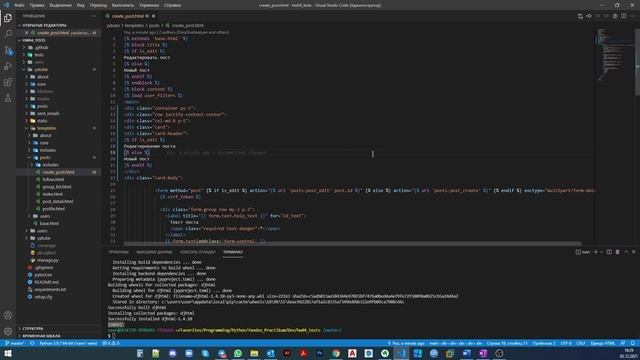Open the Windows Start menu

click(x=8, y=353)
